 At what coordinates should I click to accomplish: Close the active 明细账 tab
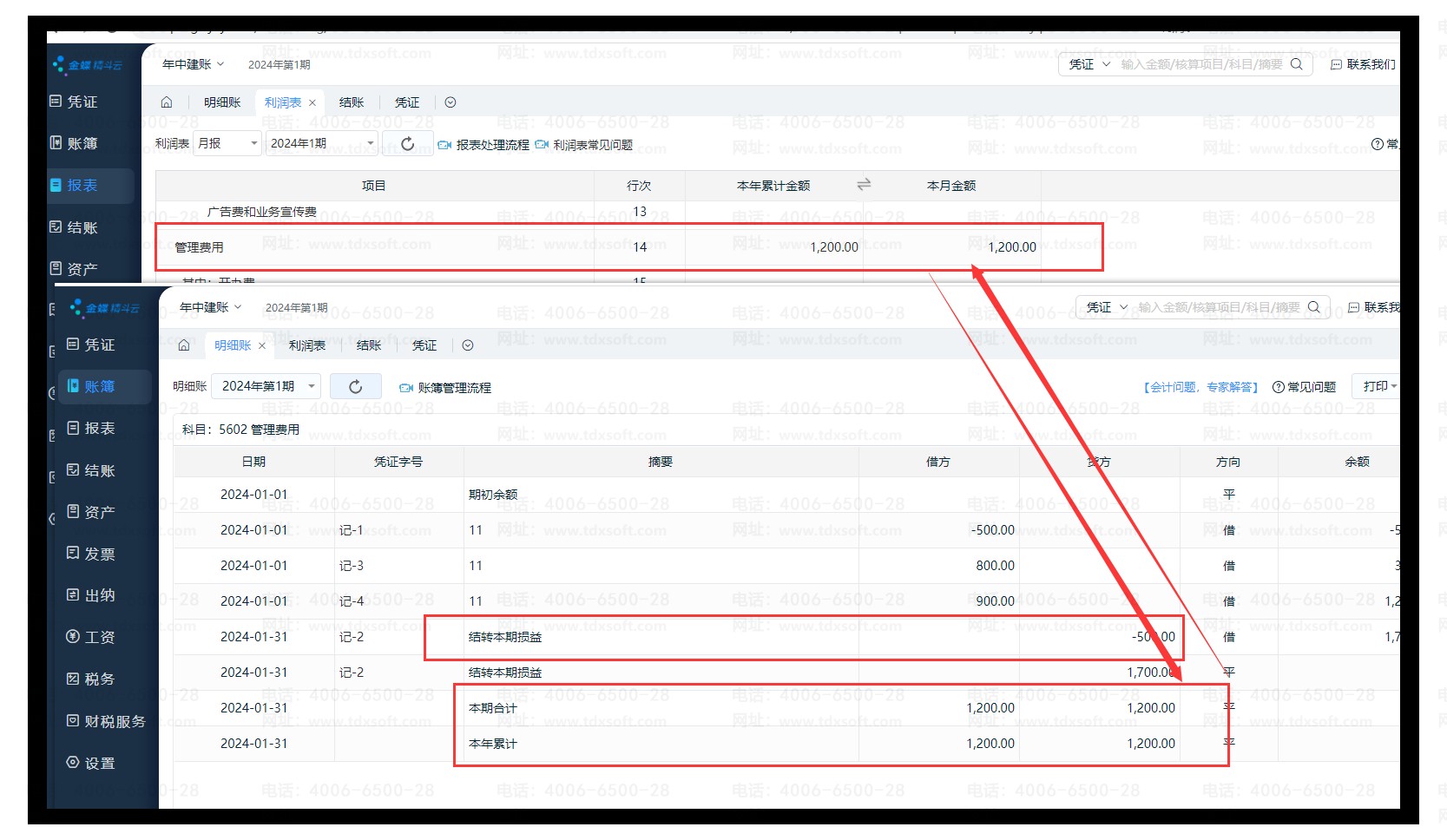point(262,346)
